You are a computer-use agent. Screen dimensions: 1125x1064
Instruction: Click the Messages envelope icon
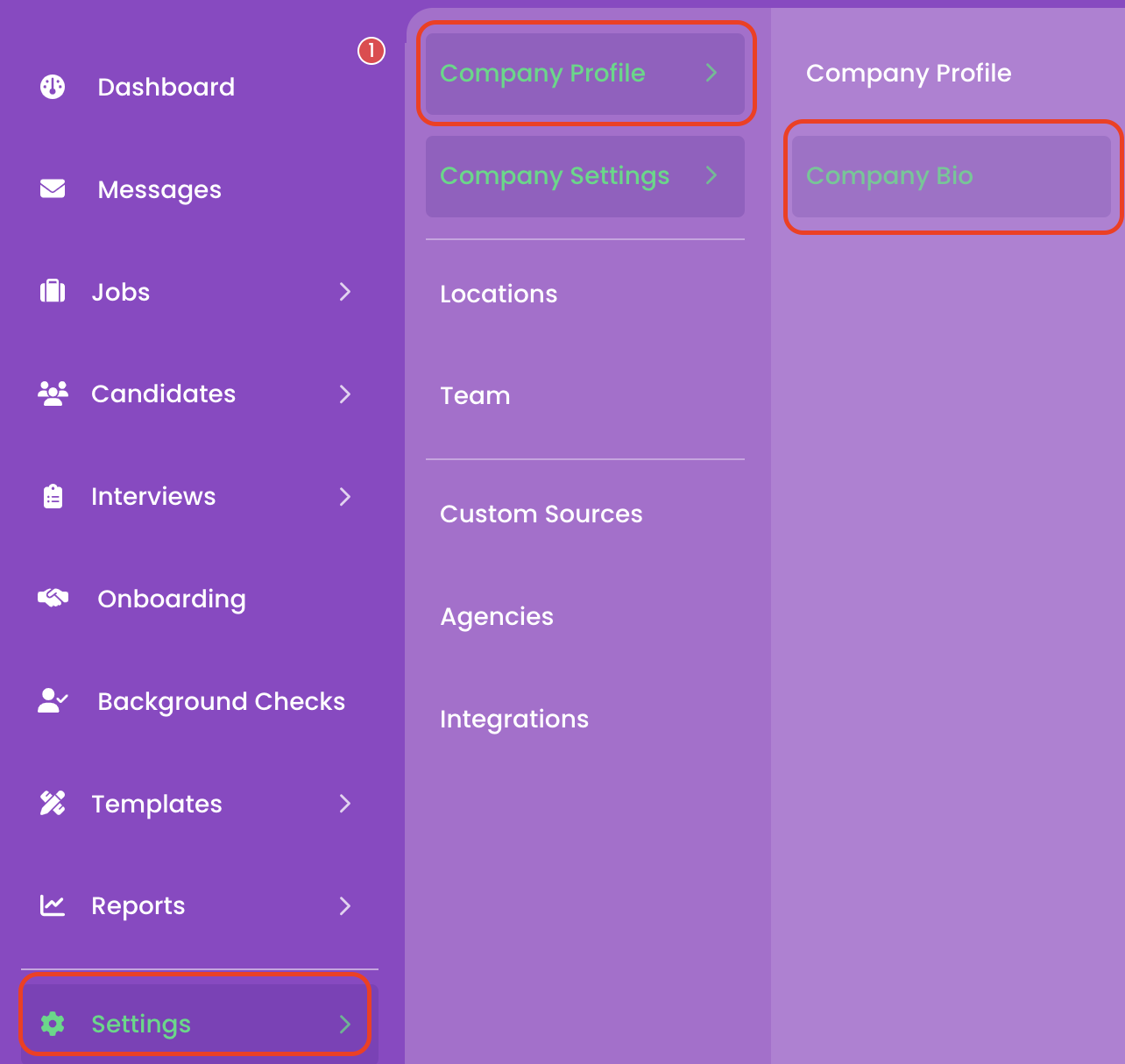[53, 188]
